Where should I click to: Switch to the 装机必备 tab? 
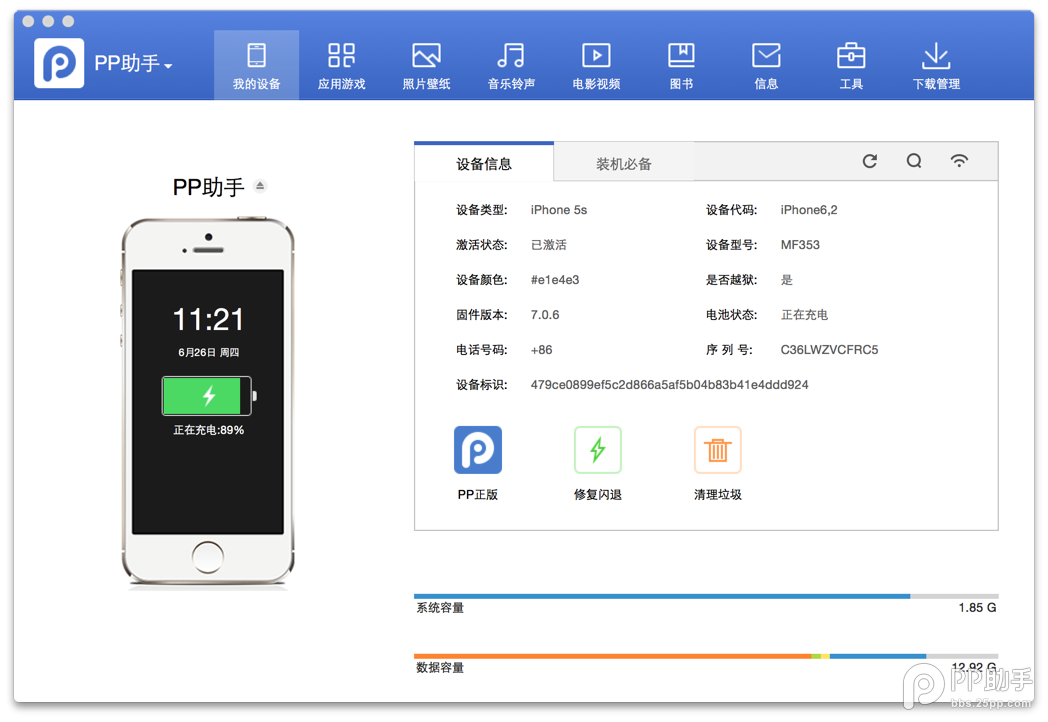624,163
